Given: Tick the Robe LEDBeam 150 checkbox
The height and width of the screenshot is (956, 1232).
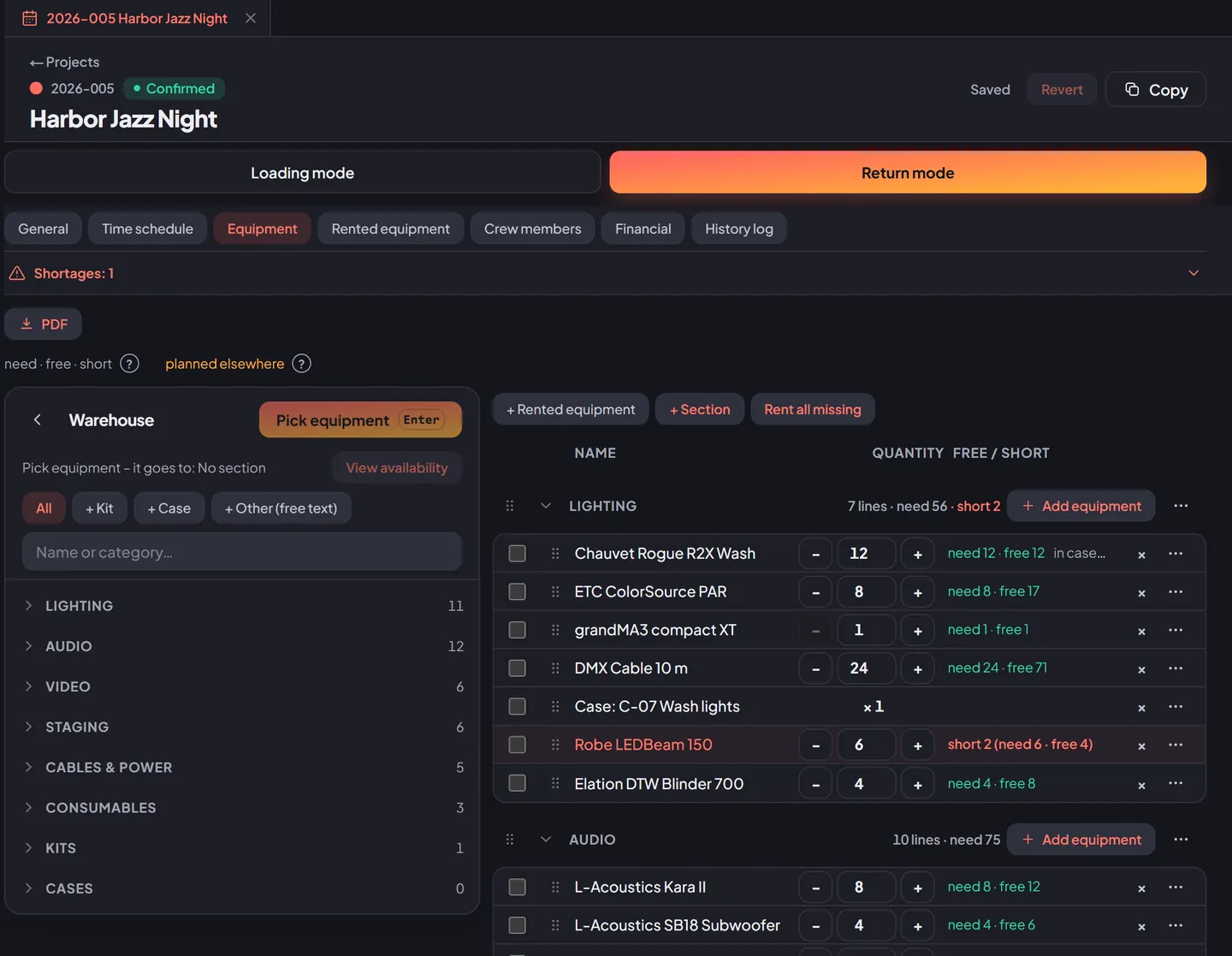Looking at the screenshot, I should (517, 745).
